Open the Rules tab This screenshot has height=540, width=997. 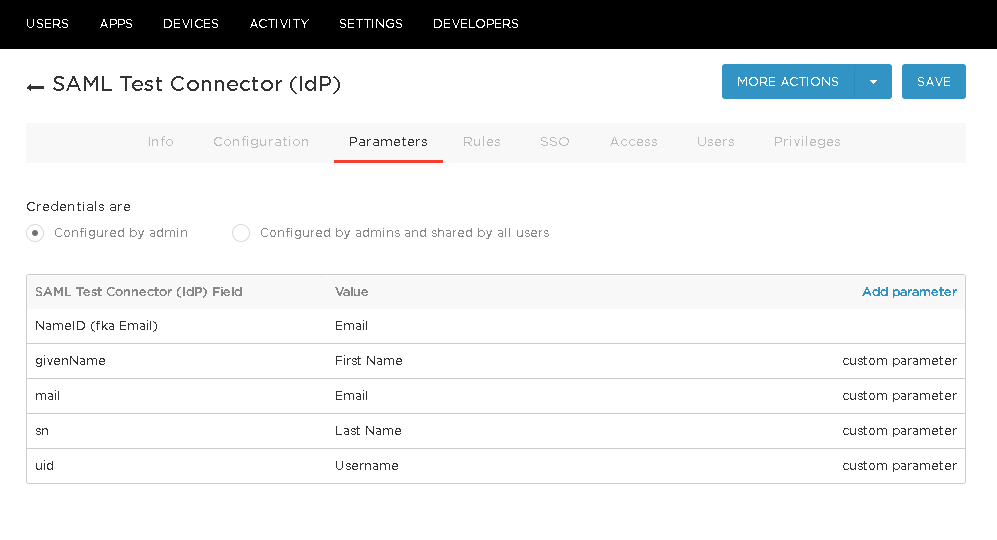481,142
